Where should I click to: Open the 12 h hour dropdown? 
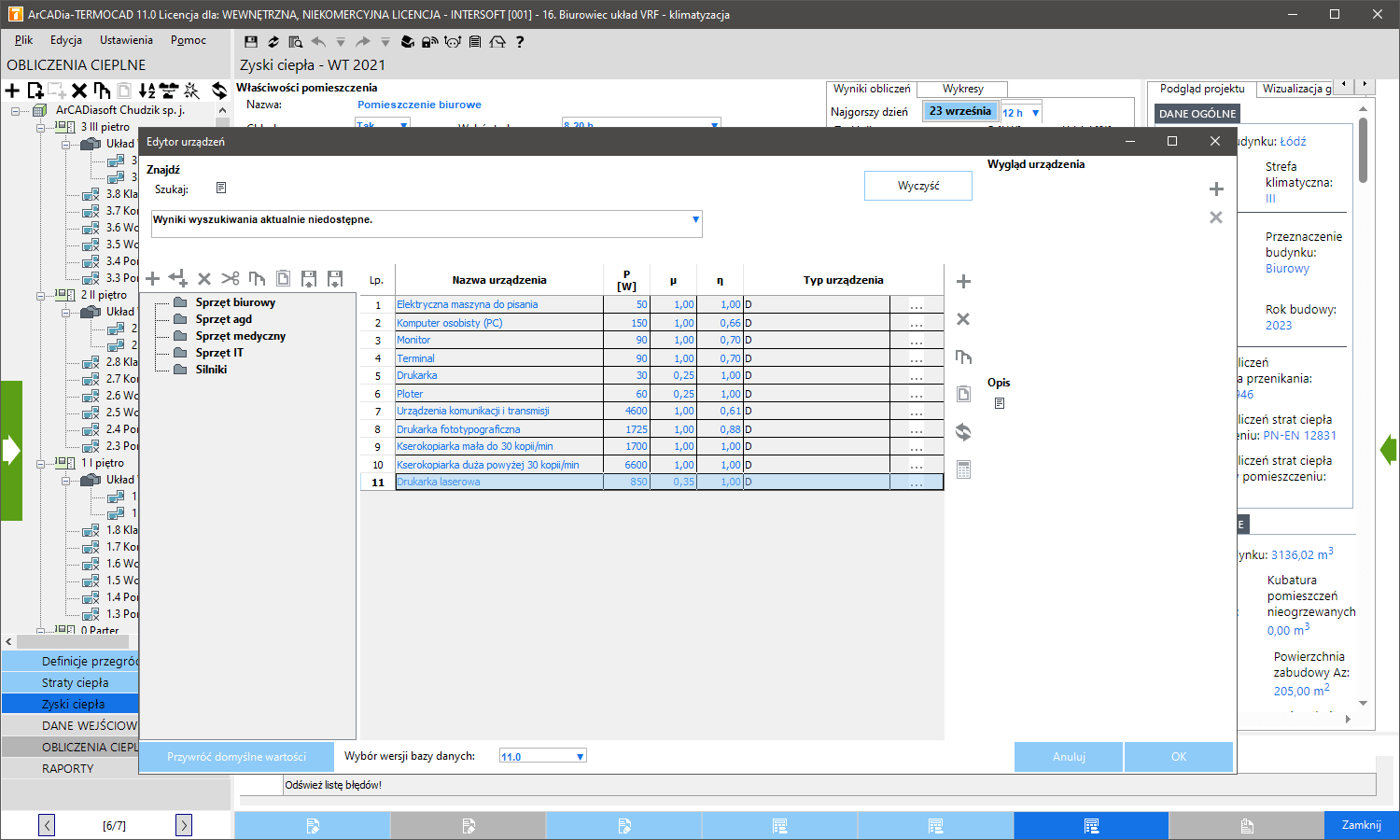1035,113
